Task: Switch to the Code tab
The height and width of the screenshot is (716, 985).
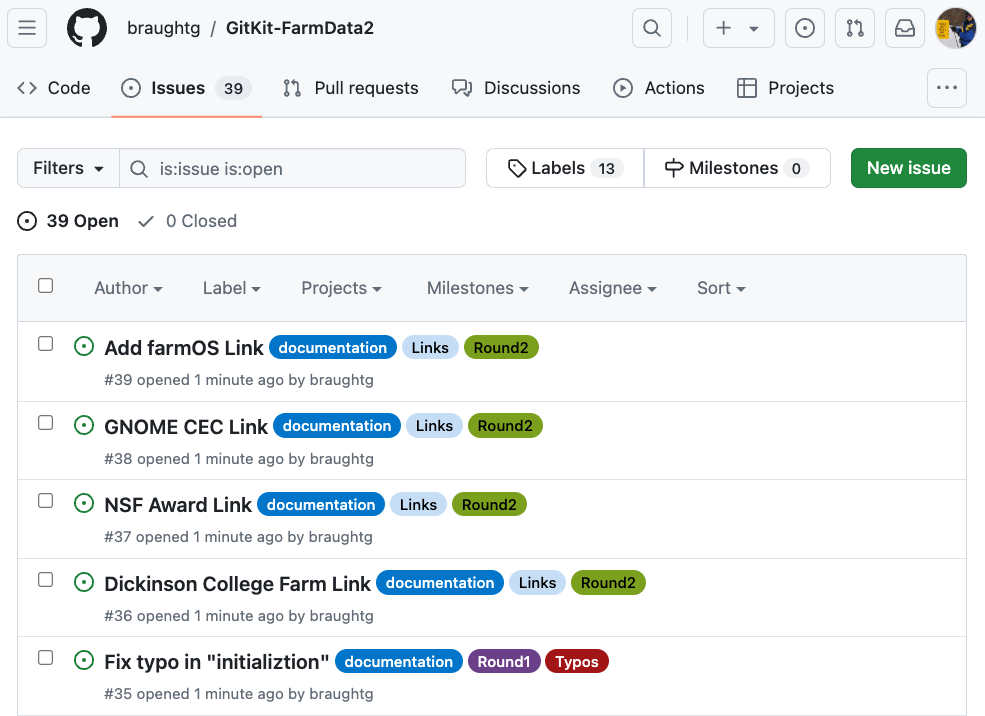Action: 54,88
